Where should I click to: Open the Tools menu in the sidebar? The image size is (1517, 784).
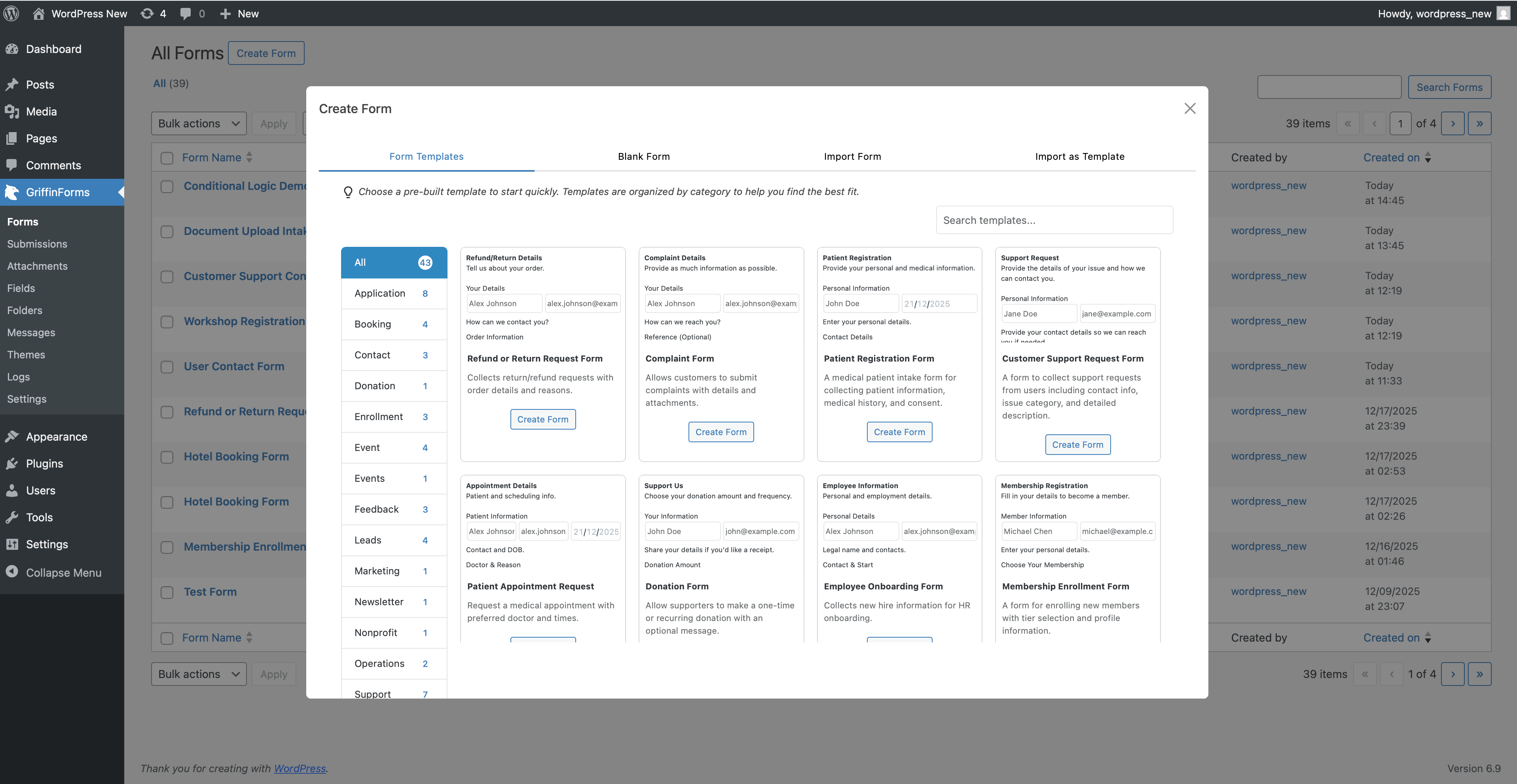[40, 517]
